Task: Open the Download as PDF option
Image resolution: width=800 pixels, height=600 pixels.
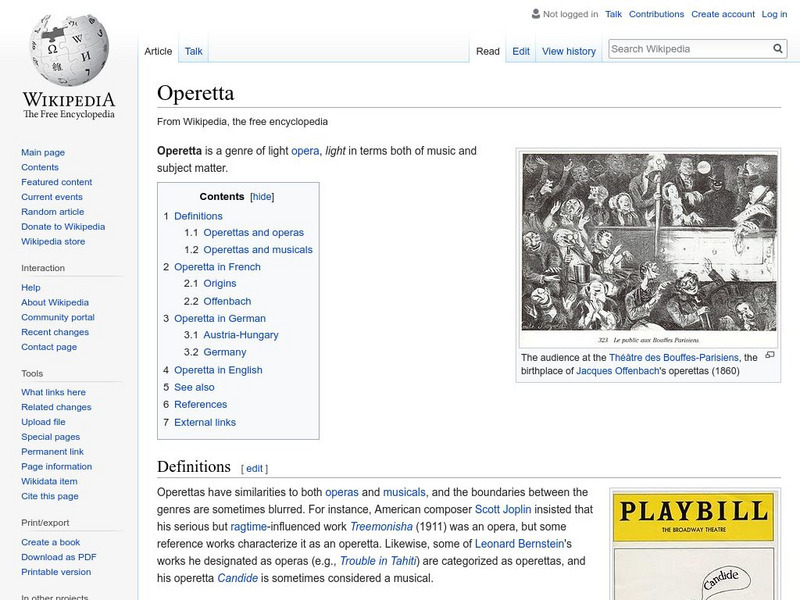Action: tap(58, 554)
